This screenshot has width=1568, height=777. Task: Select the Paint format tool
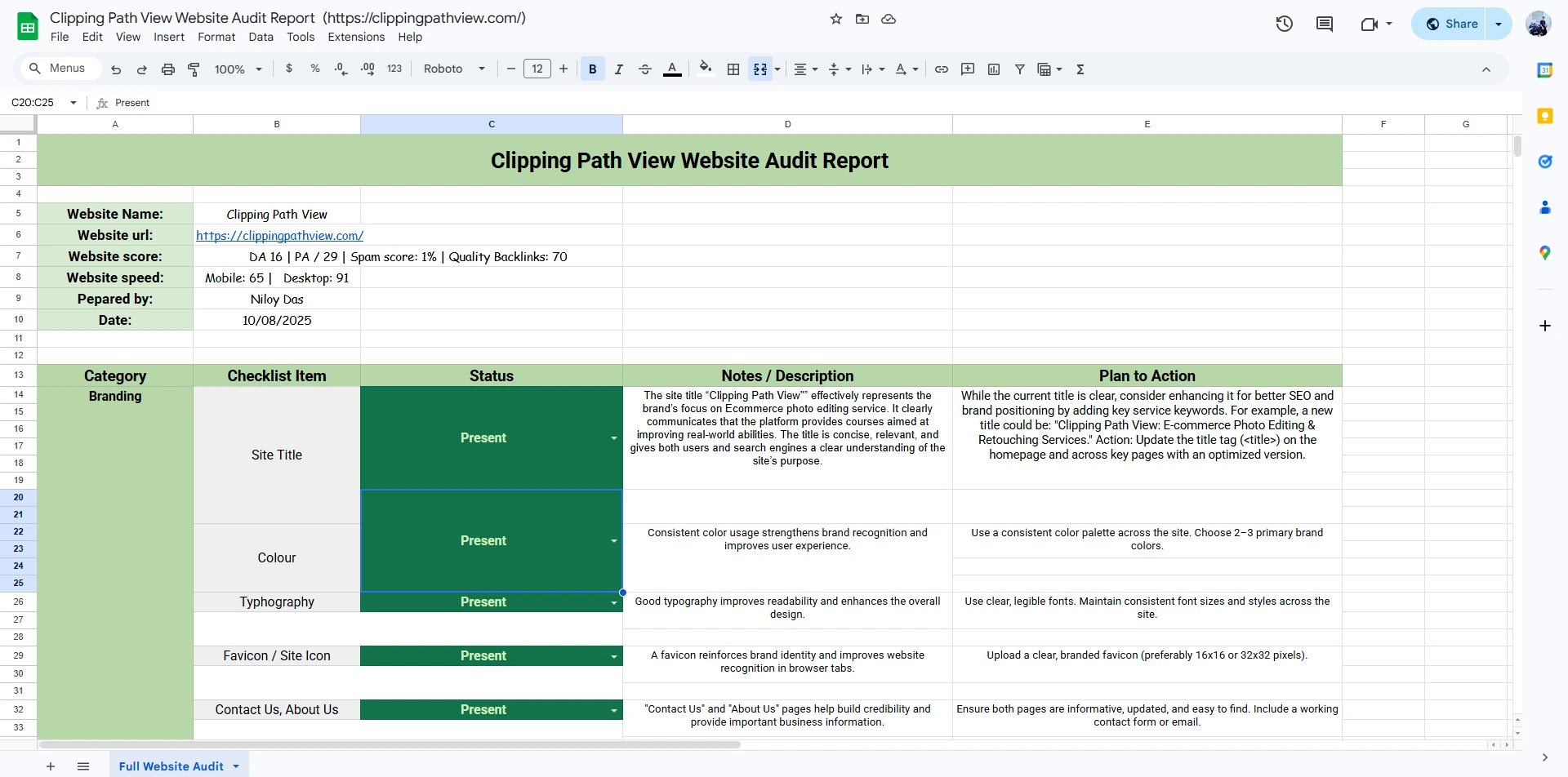click(194, 69)
